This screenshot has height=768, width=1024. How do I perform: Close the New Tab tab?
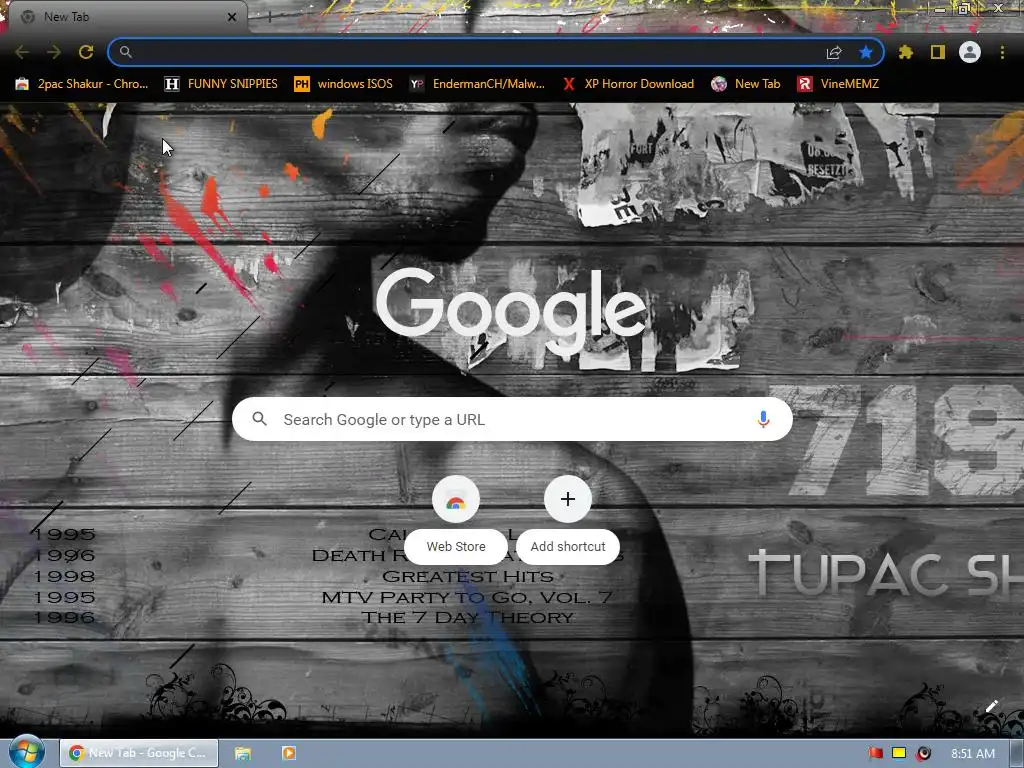[232, 17]
